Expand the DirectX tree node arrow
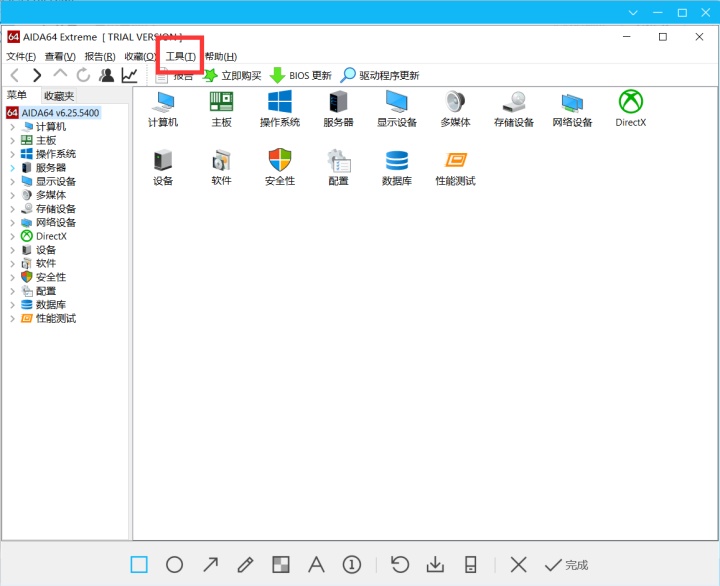Screen dimensions: 720x586 pos(12,237)
